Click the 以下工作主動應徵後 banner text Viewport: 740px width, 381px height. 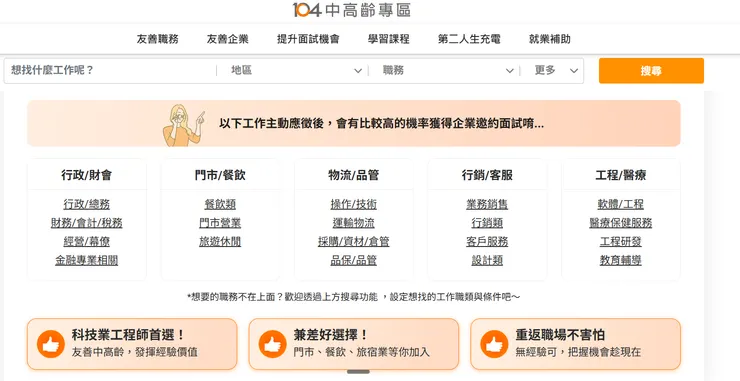(x=381, y=124)
